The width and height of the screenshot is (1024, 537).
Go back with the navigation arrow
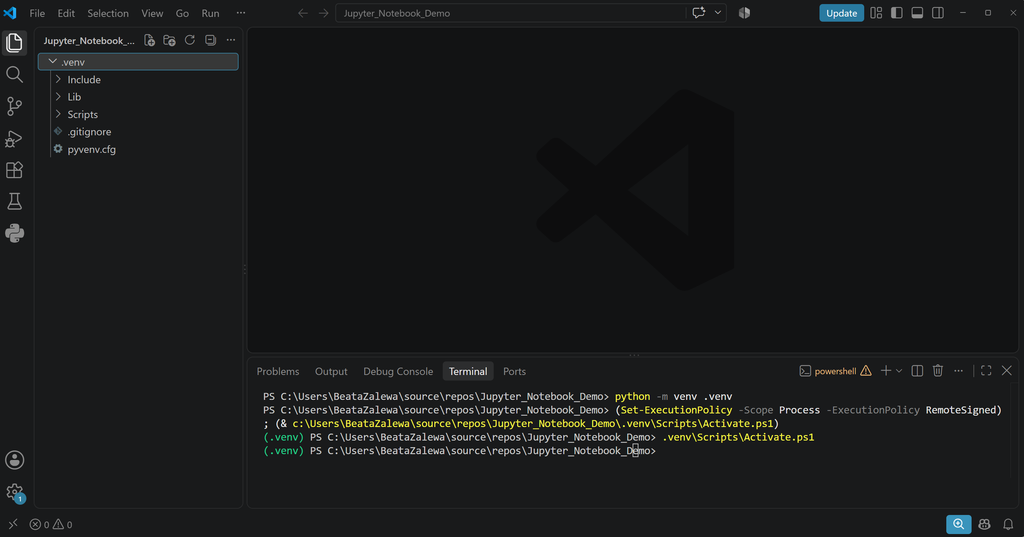pyautogui.click(x=303, y=13)
